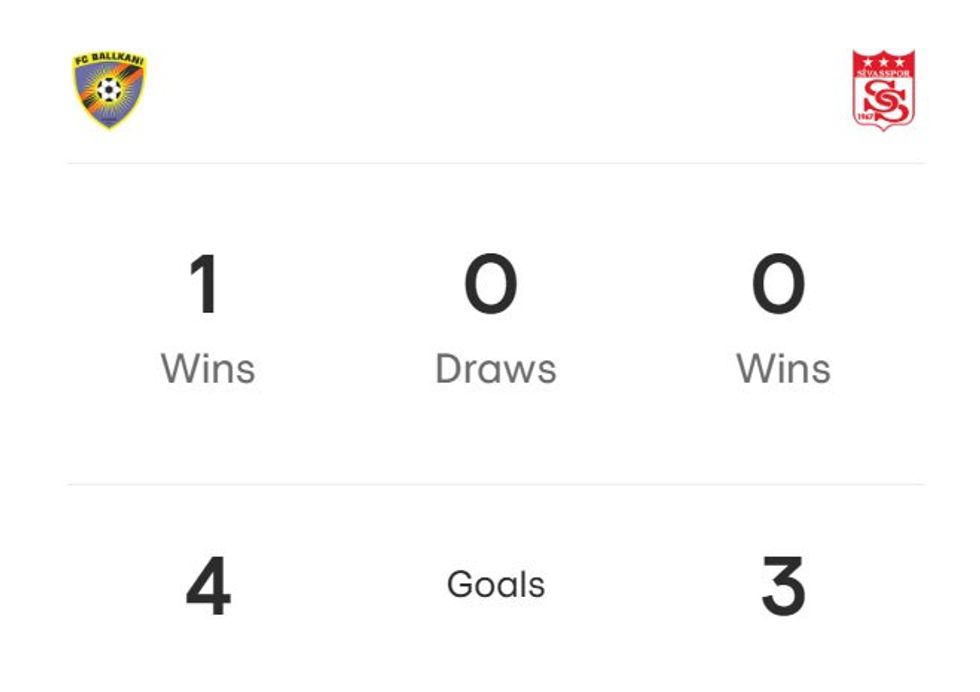Screen dimensions: 980x692
Task: Click the FC Ballkani shield crest
Action: pos(109,90)
